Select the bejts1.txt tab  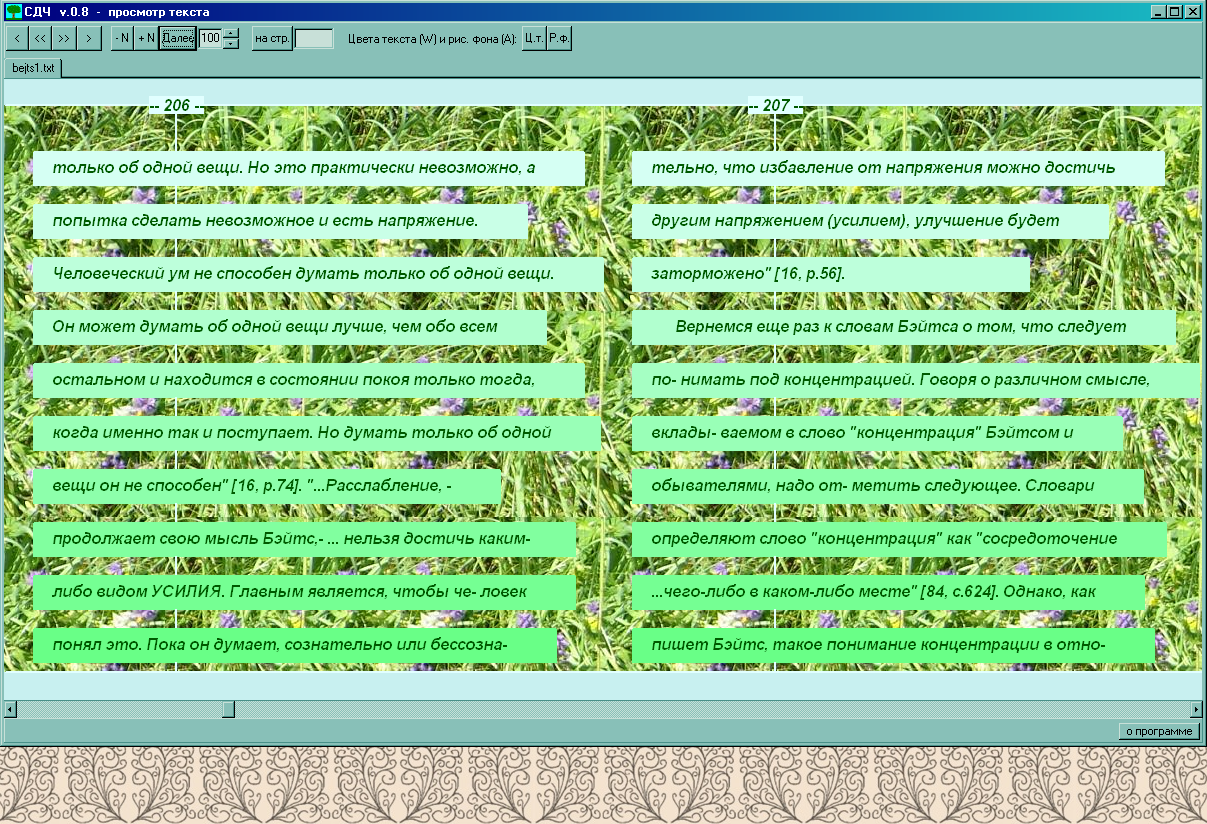click(x=33, y=68)
